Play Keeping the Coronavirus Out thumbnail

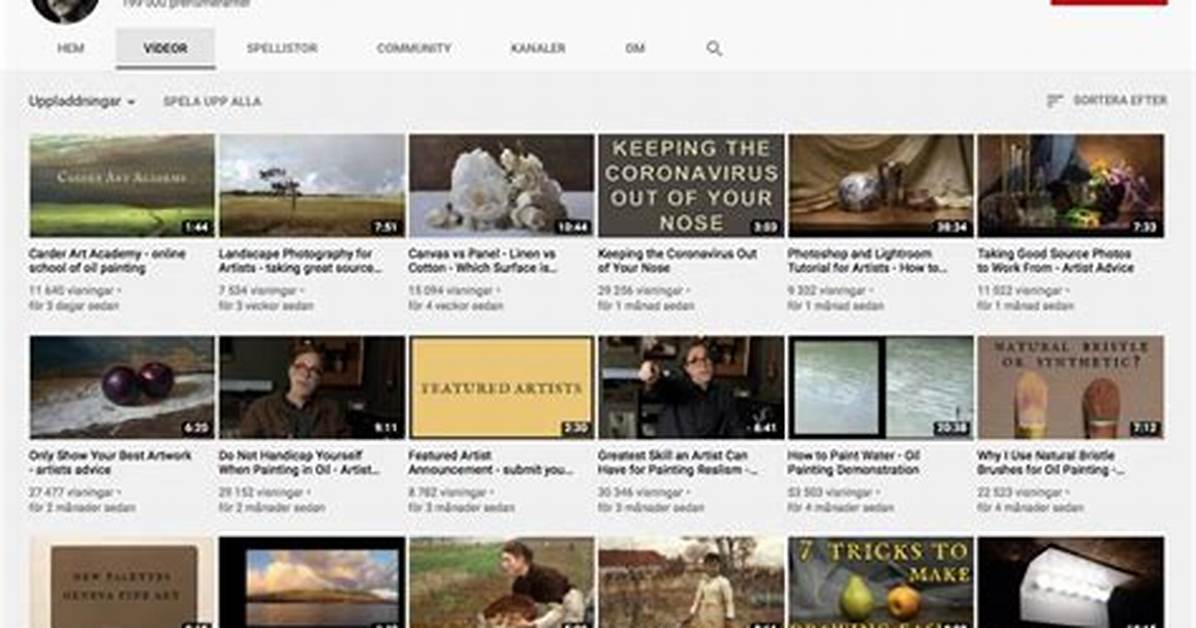(691, 185)
